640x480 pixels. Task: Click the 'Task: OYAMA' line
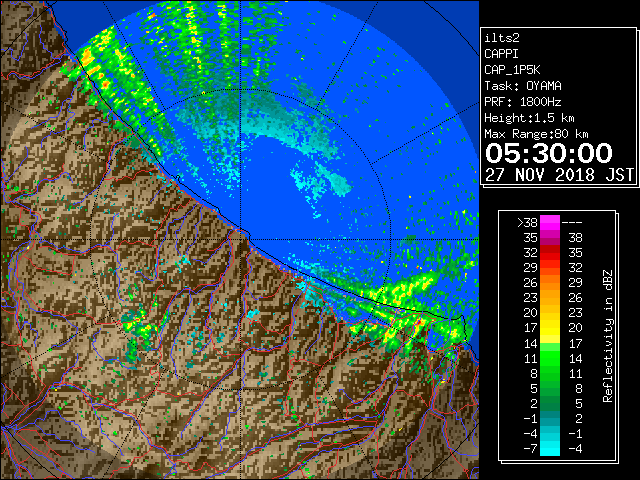coord(523,86)
